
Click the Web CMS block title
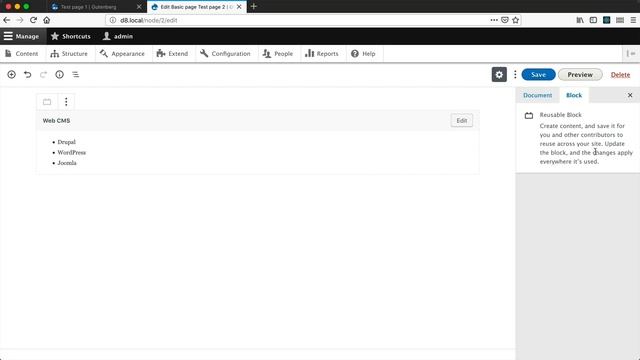(56, 121)
